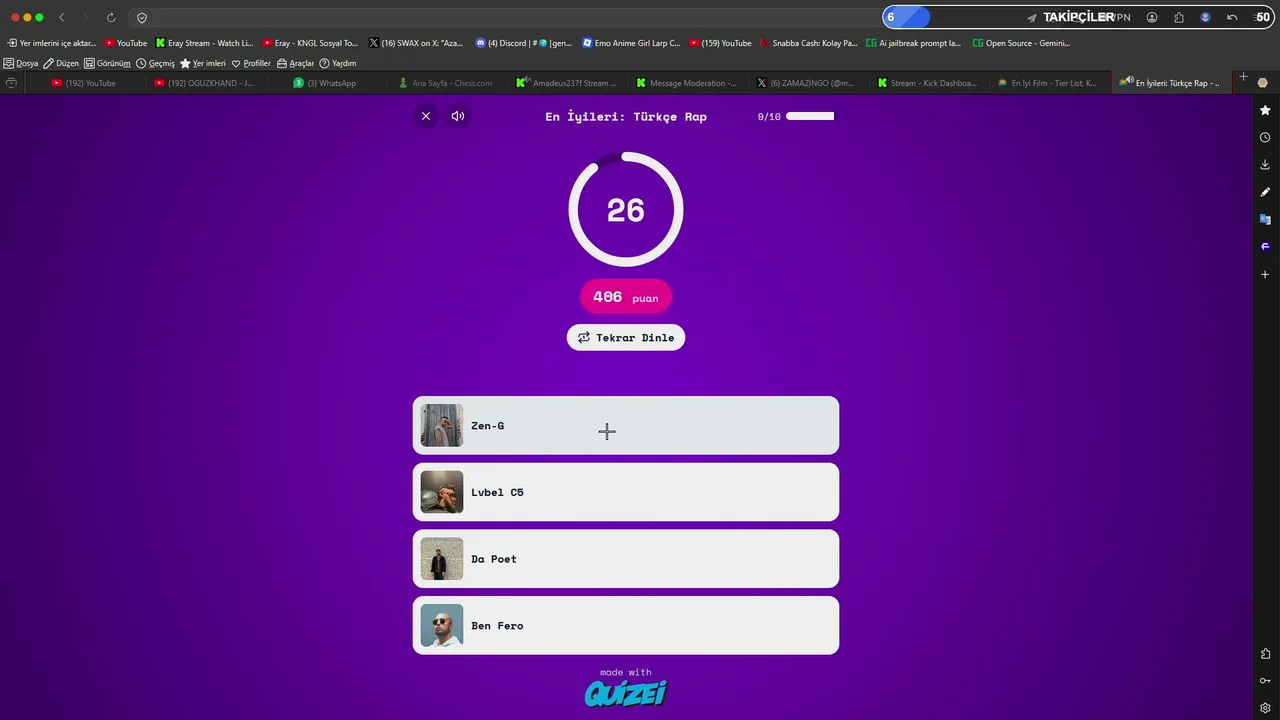Image resolution: width=1280 pixels, height=720 pixels.
Task: Open the Yer imleri menu
Action: pos(203,63)
